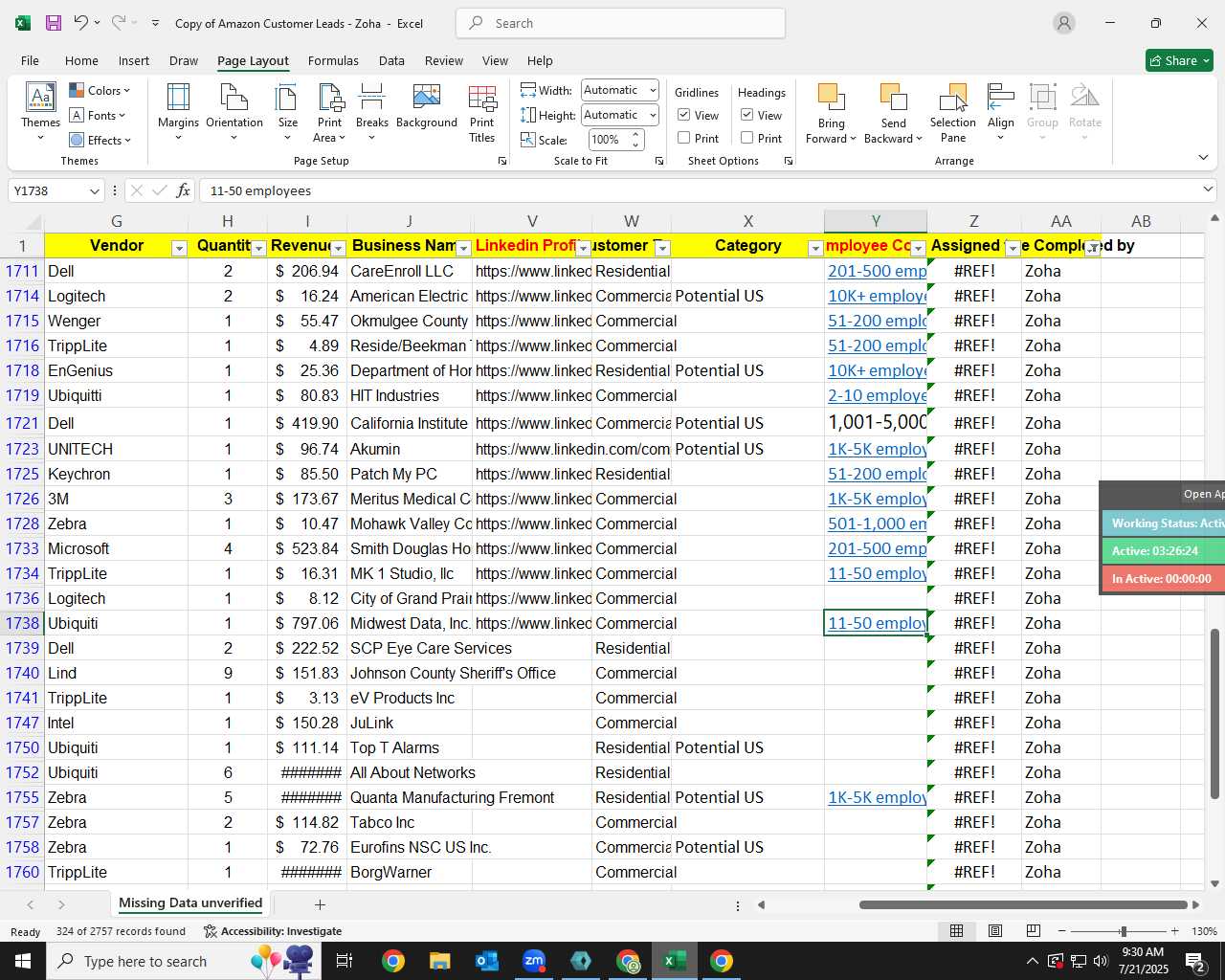Open Sheet Options dialog launcher
This screenshot has width=1225, height=980.
pos(789,162)
